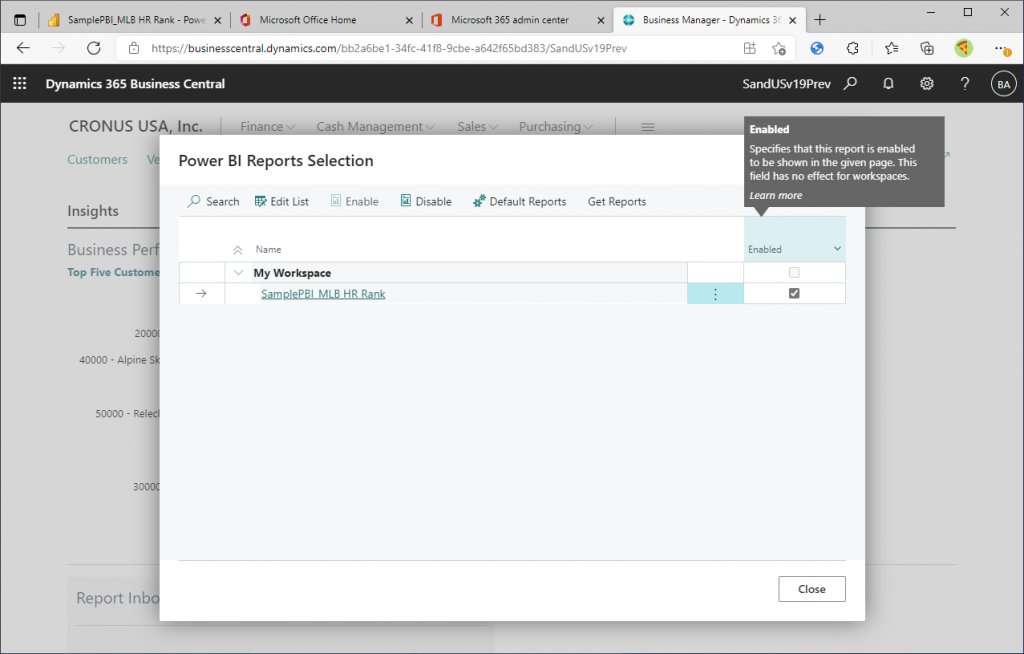The height and width of the screenshot is (654, 1024).
Task: Click the Enable action
Action: point(355,201)
